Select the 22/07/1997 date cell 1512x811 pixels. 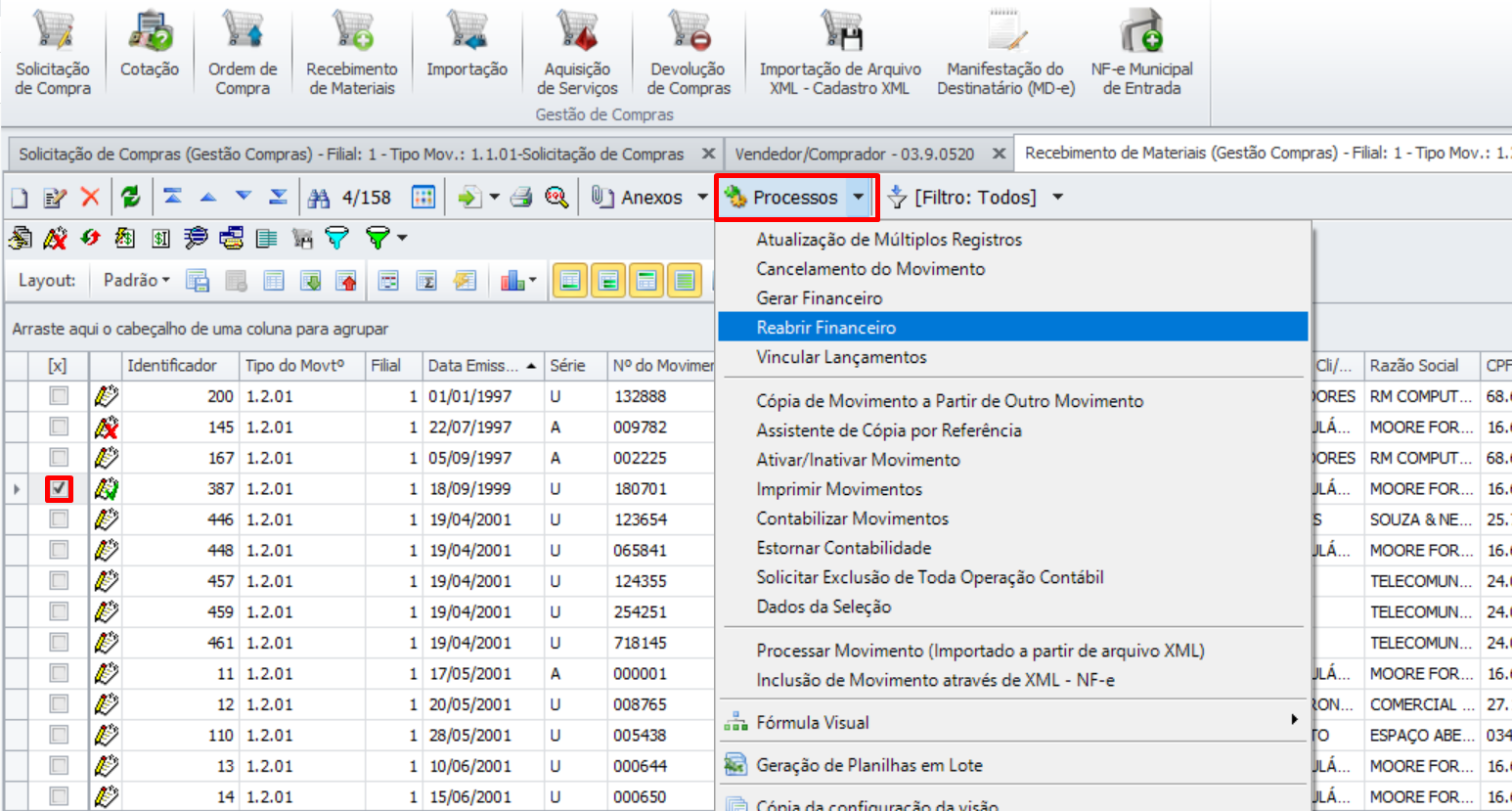point(481,427)
